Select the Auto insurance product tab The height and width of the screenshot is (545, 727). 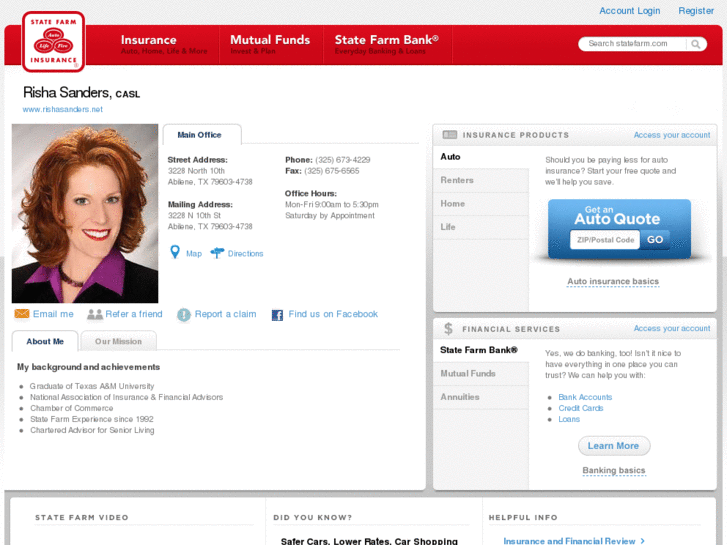(481, 157)
